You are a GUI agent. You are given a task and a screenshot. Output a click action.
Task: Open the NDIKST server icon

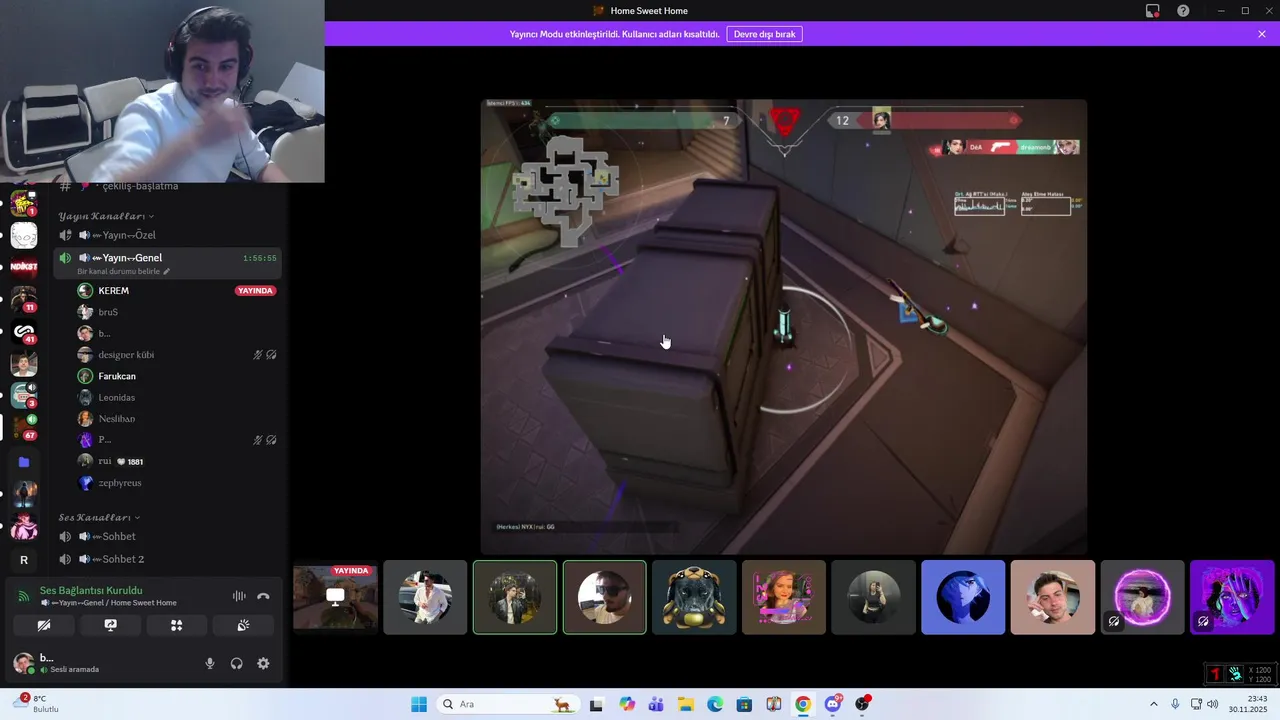pyautogui.click(x=24, y=267)
